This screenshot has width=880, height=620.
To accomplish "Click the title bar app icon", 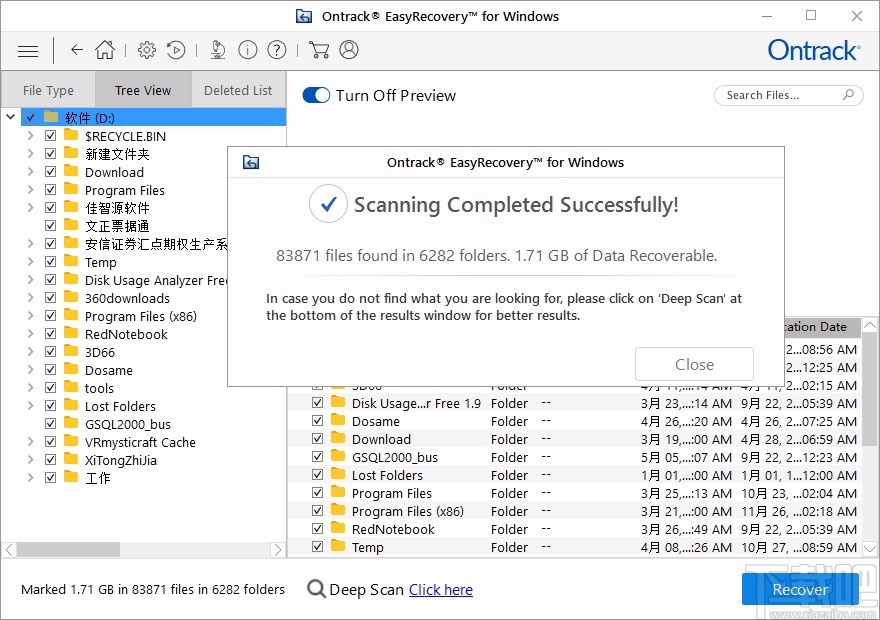I will point(304,16).
